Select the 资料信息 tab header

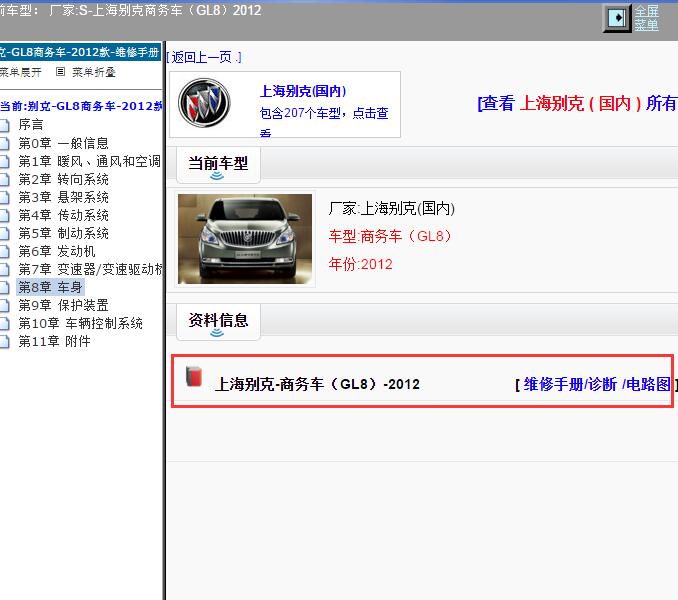(218, 322)
